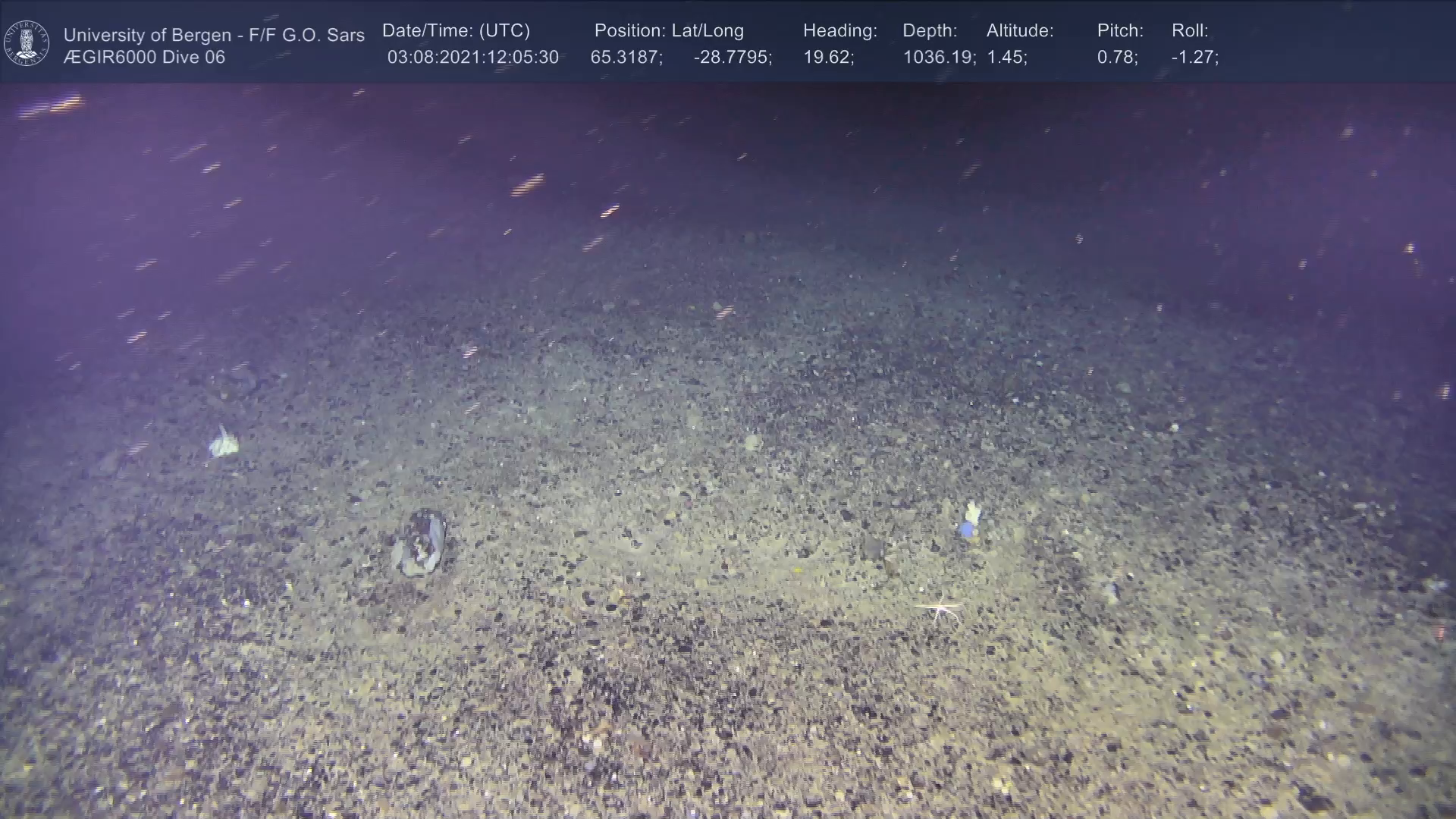The image size is (1456, 819).
Task: Click the depth value 1036.19
Action: click(x=939, y=58)
